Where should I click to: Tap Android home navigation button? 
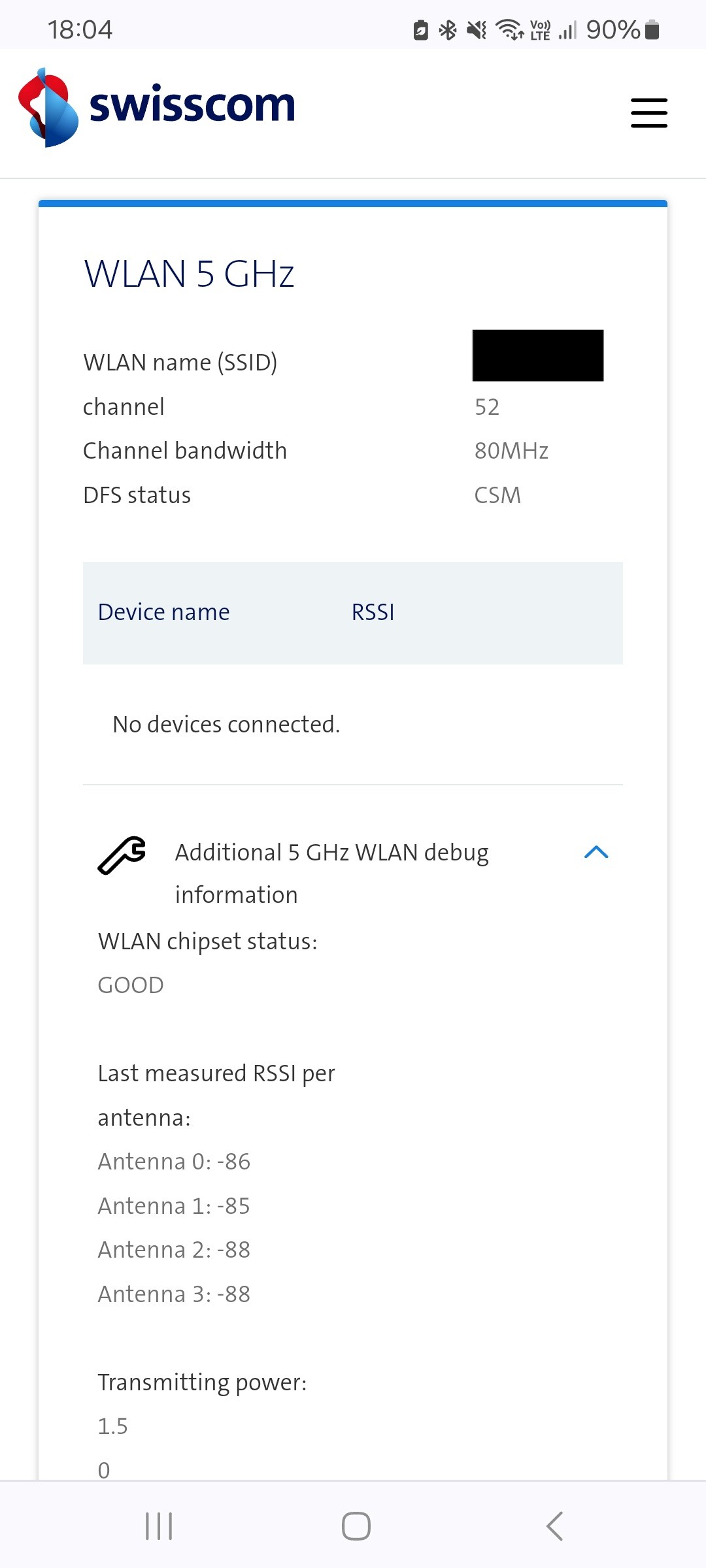tap(356, 1526)
